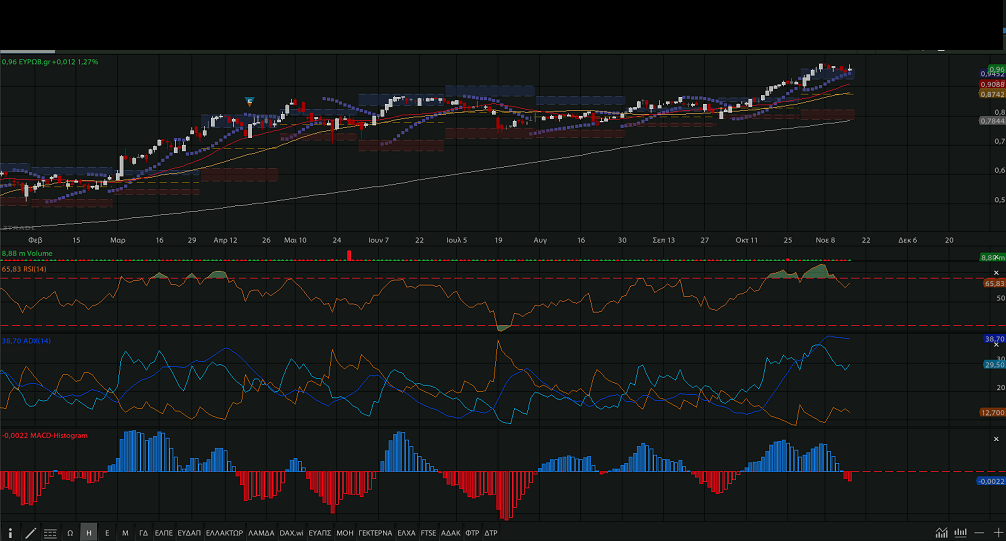
Task: Zoom in with the plus icon
Action: [x=996, y=533]
